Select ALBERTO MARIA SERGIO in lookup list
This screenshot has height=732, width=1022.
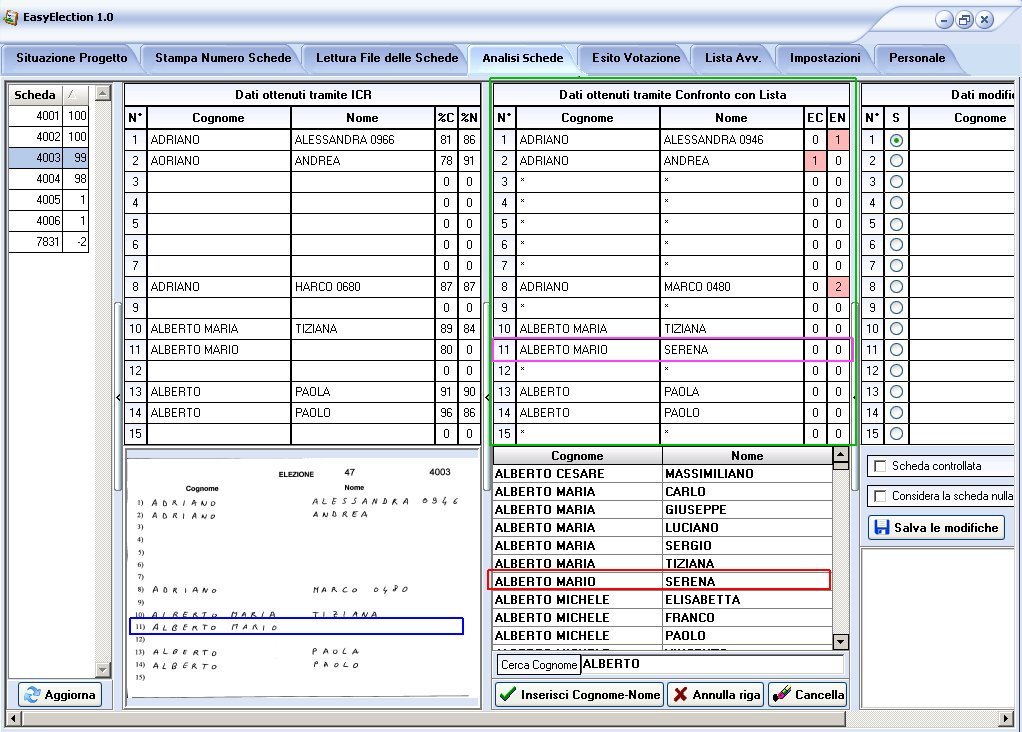(x=663, y=546)
